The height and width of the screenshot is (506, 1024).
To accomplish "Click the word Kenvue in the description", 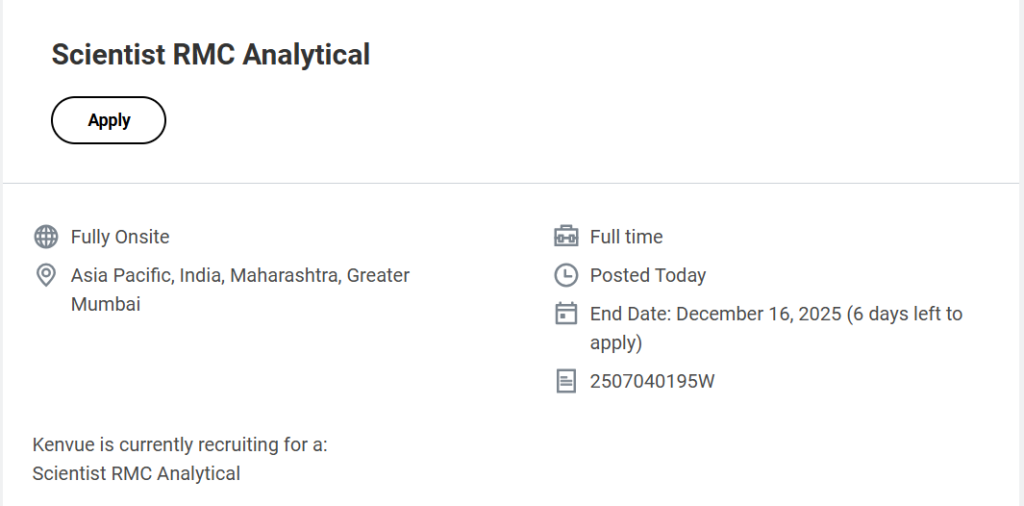I will tap(62, 444).
